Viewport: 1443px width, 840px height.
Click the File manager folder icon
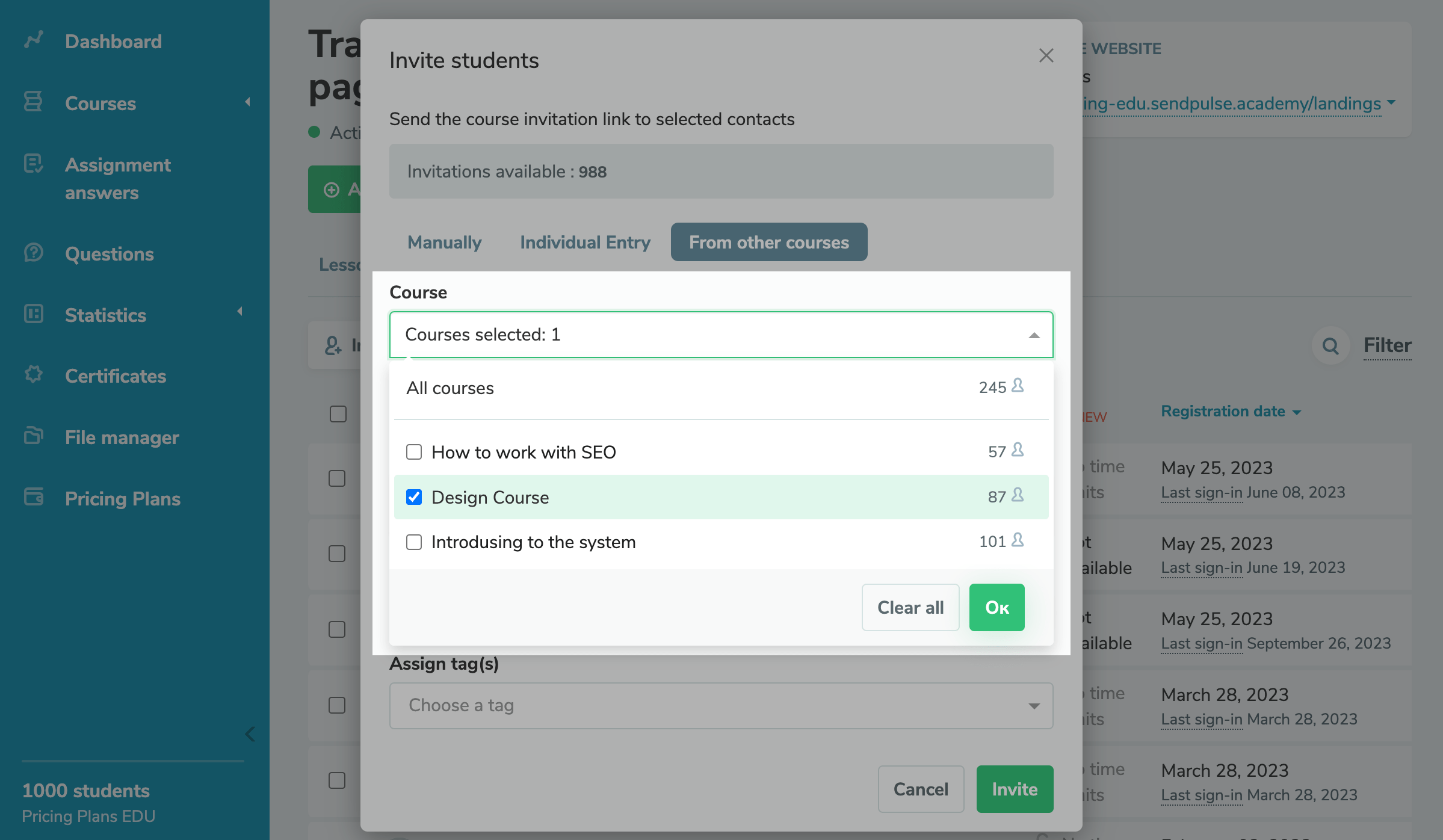34,436
